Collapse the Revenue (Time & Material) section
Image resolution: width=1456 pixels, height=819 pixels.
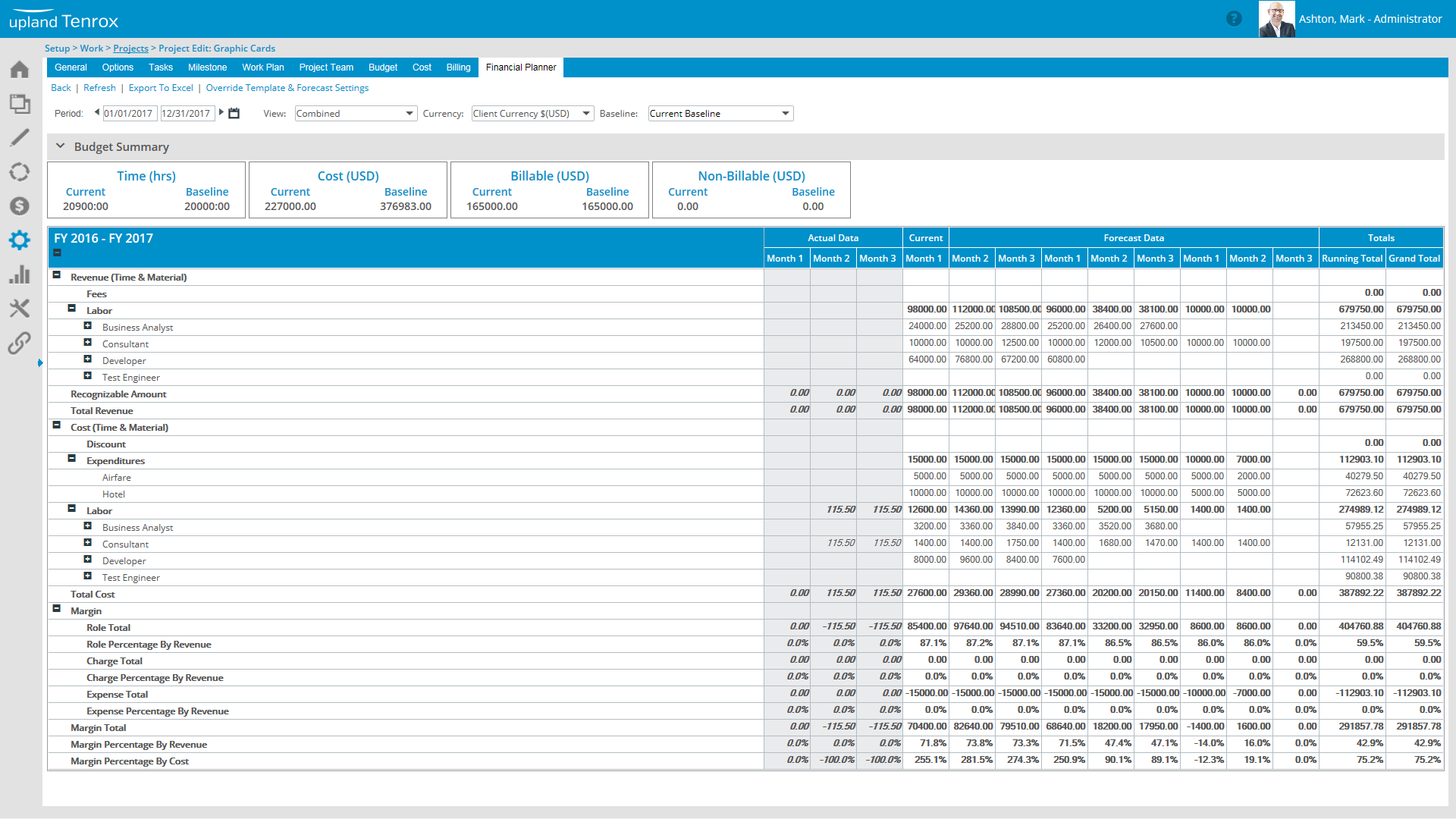pyautogui.click(x=57, y=276)
